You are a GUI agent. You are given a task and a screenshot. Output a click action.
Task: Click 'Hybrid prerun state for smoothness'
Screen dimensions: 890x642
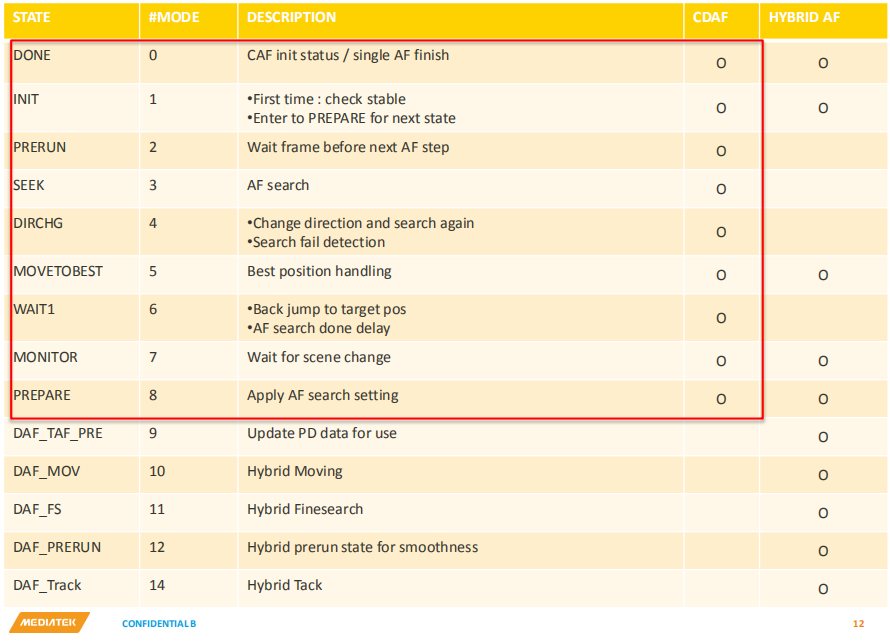click(x=362, y=548)
